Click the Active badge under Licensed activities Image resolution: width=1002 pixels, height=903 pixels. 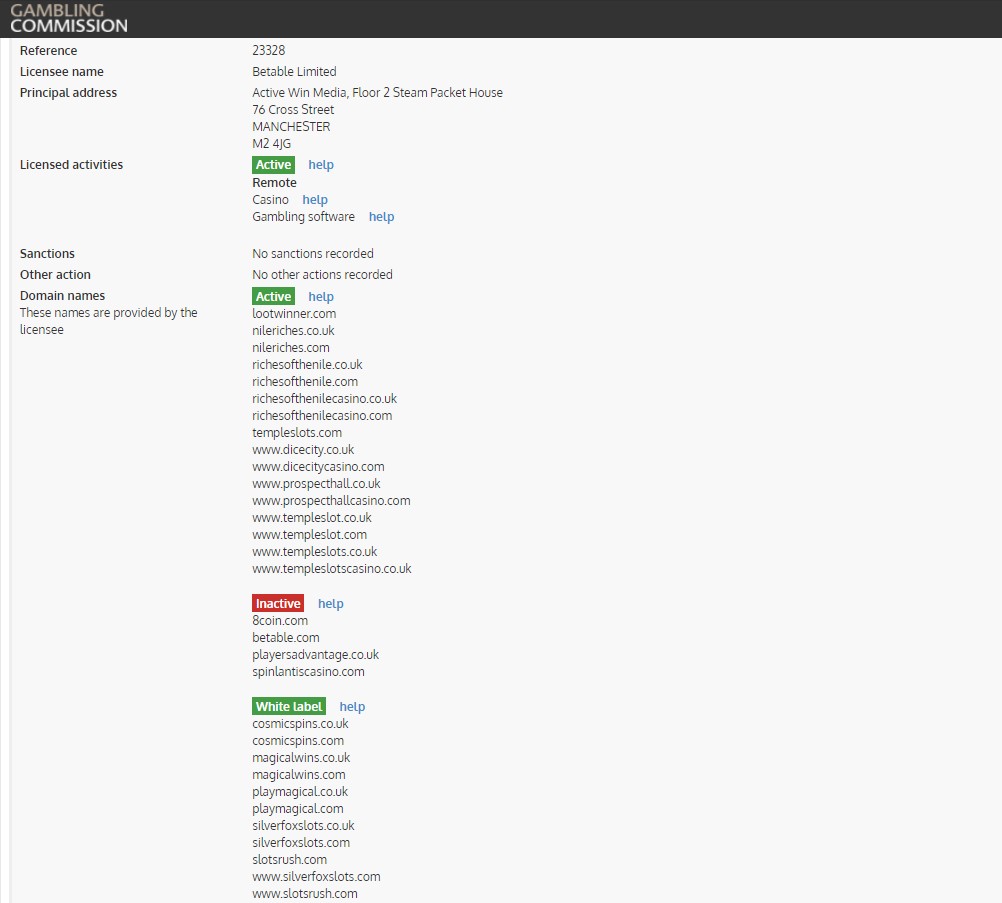pos(274,165)
